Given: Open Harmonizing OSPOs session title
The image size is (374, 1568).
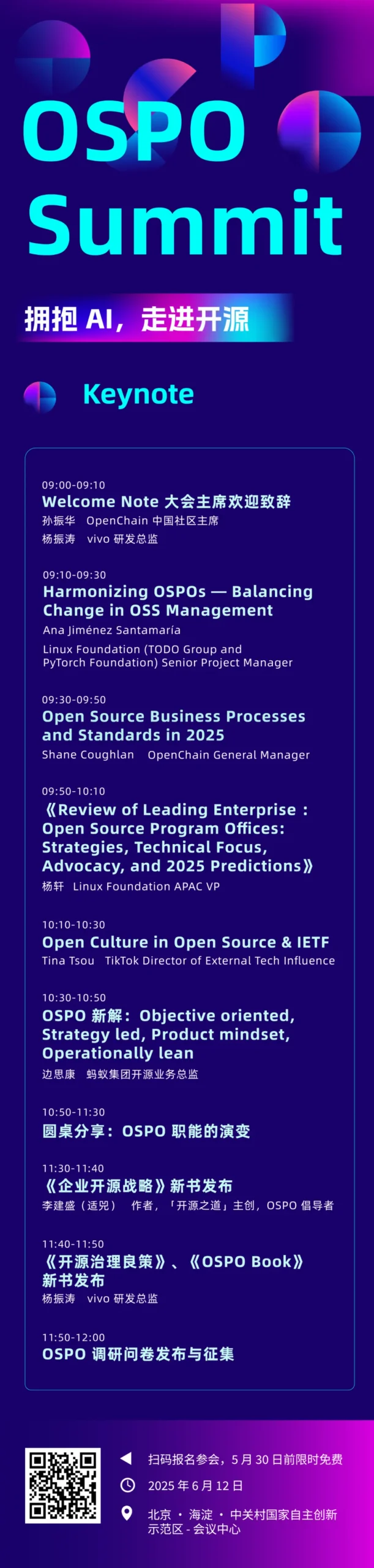Looking at the screenshot, I should (x=178, y=600).
